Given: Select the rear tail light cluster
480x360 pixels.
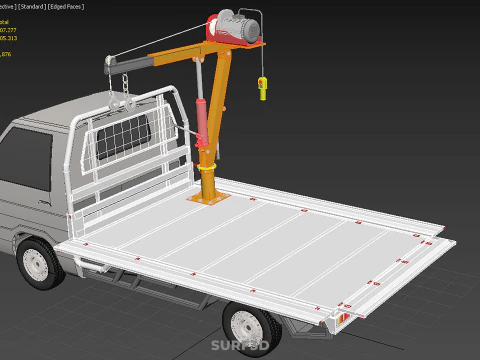Looking at the screenshot, I should pos(343,319).
